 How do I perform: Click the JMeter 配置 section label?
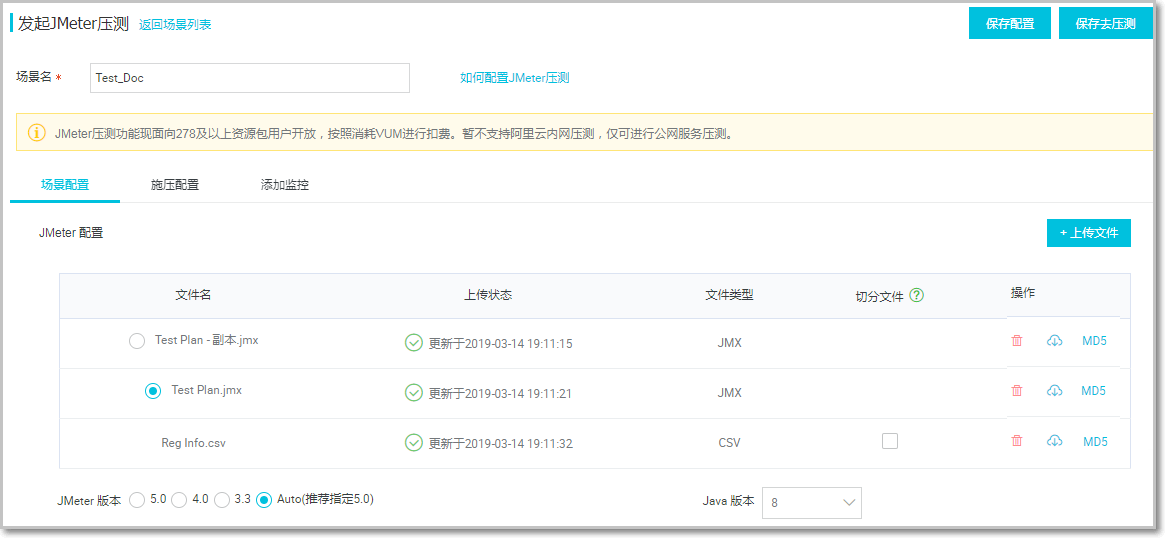tap(71, 233)
